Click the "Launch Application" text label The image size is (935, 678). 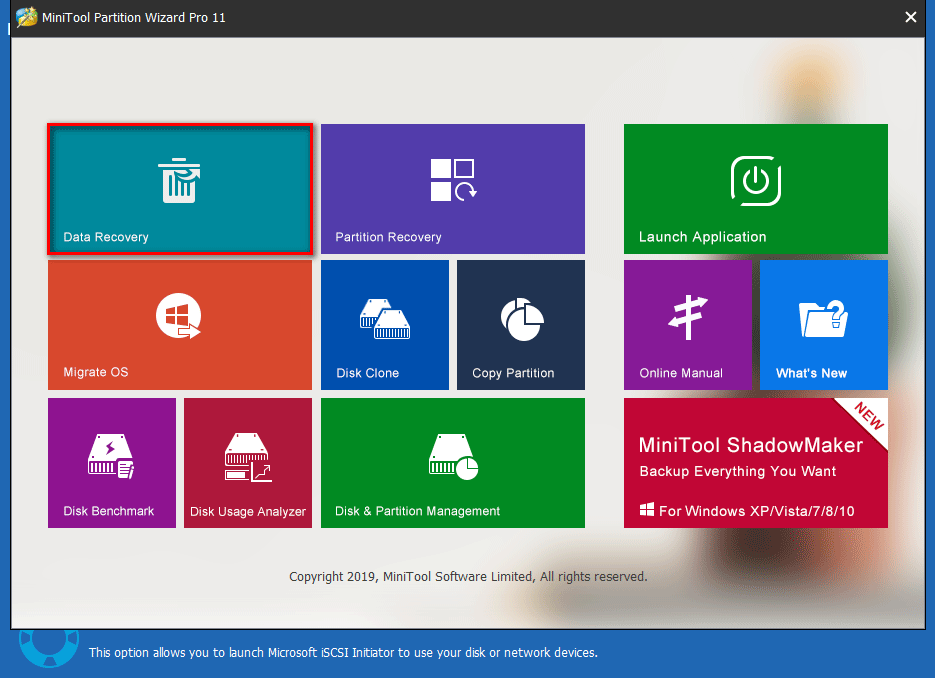702,237
